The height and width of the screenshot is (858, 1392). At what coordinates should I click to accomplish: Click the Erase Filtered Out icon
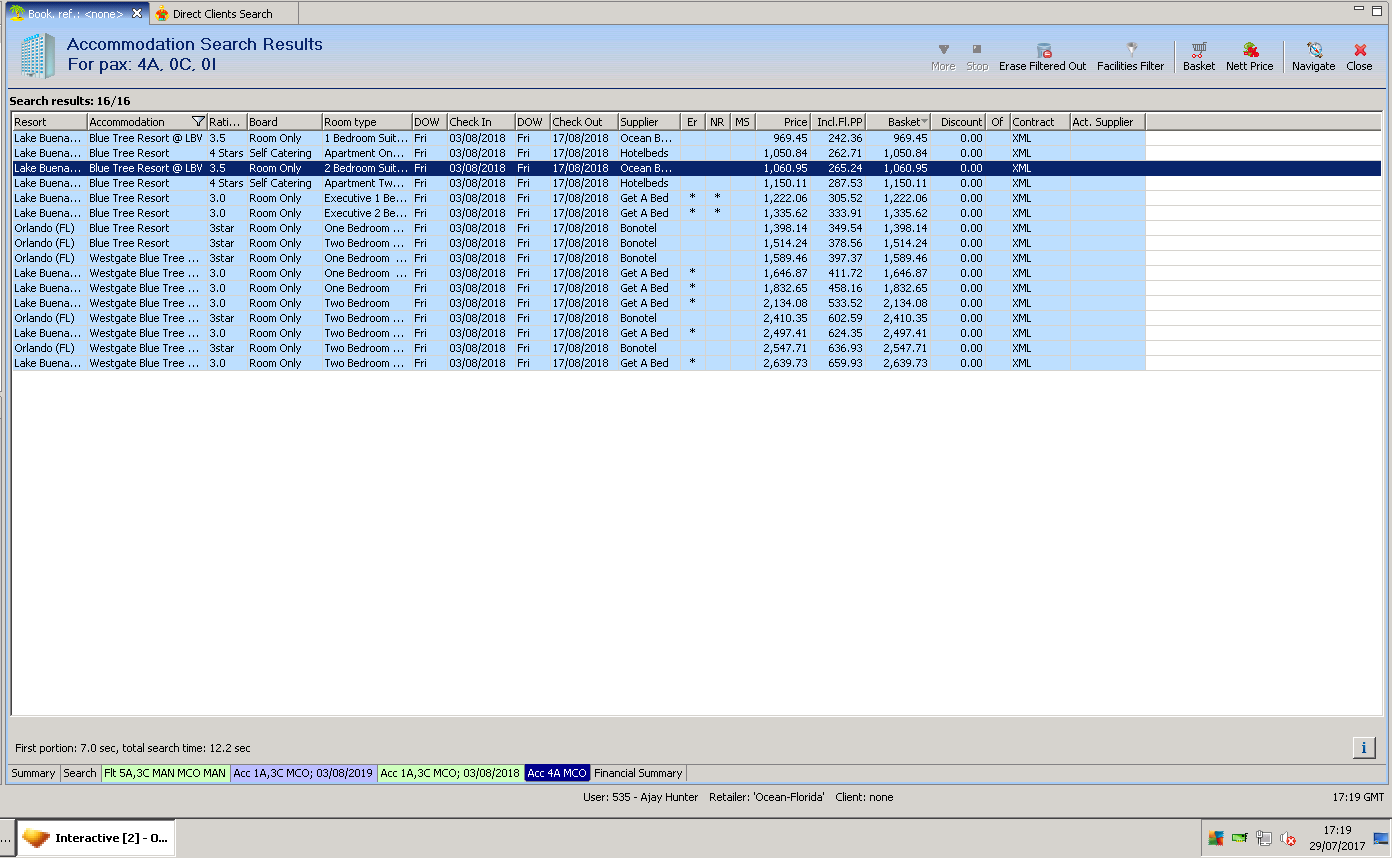1042,51
